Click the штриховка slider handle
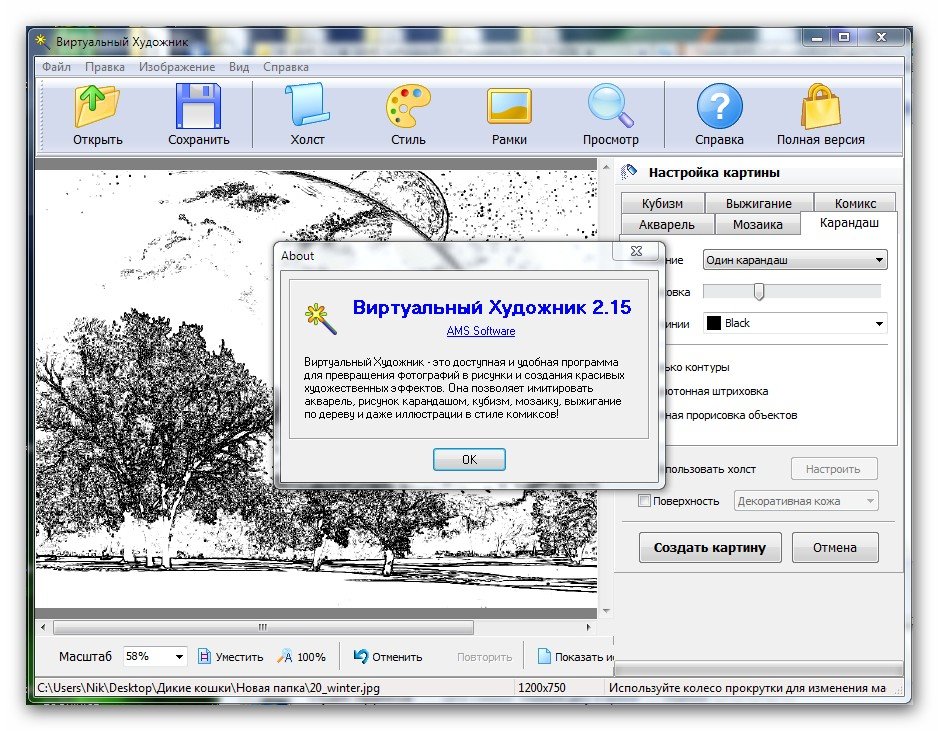This screenshot has width=939, height=731. 759,291
